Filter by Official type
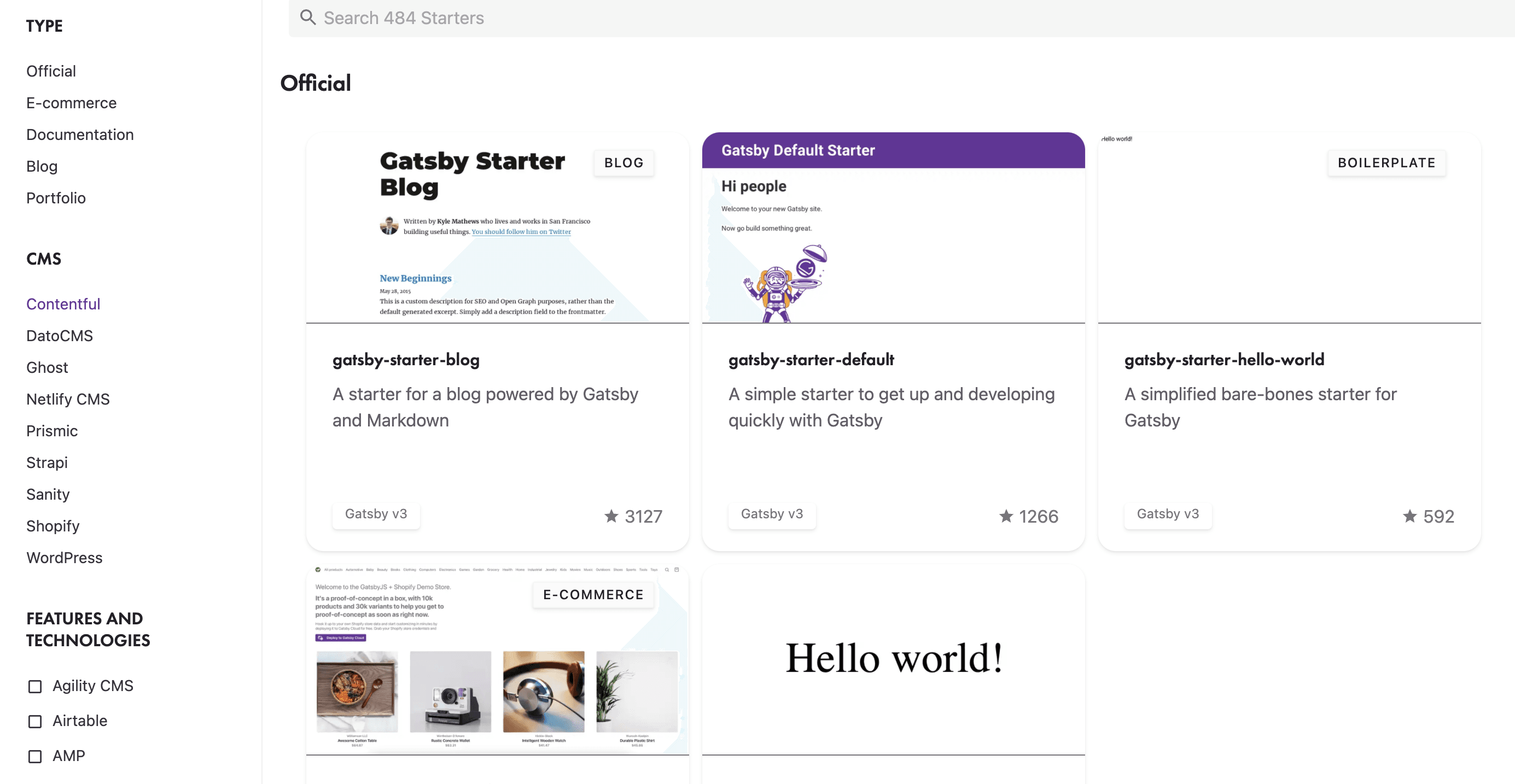The width and height of the screenshot is (1515, 784). 51,71
